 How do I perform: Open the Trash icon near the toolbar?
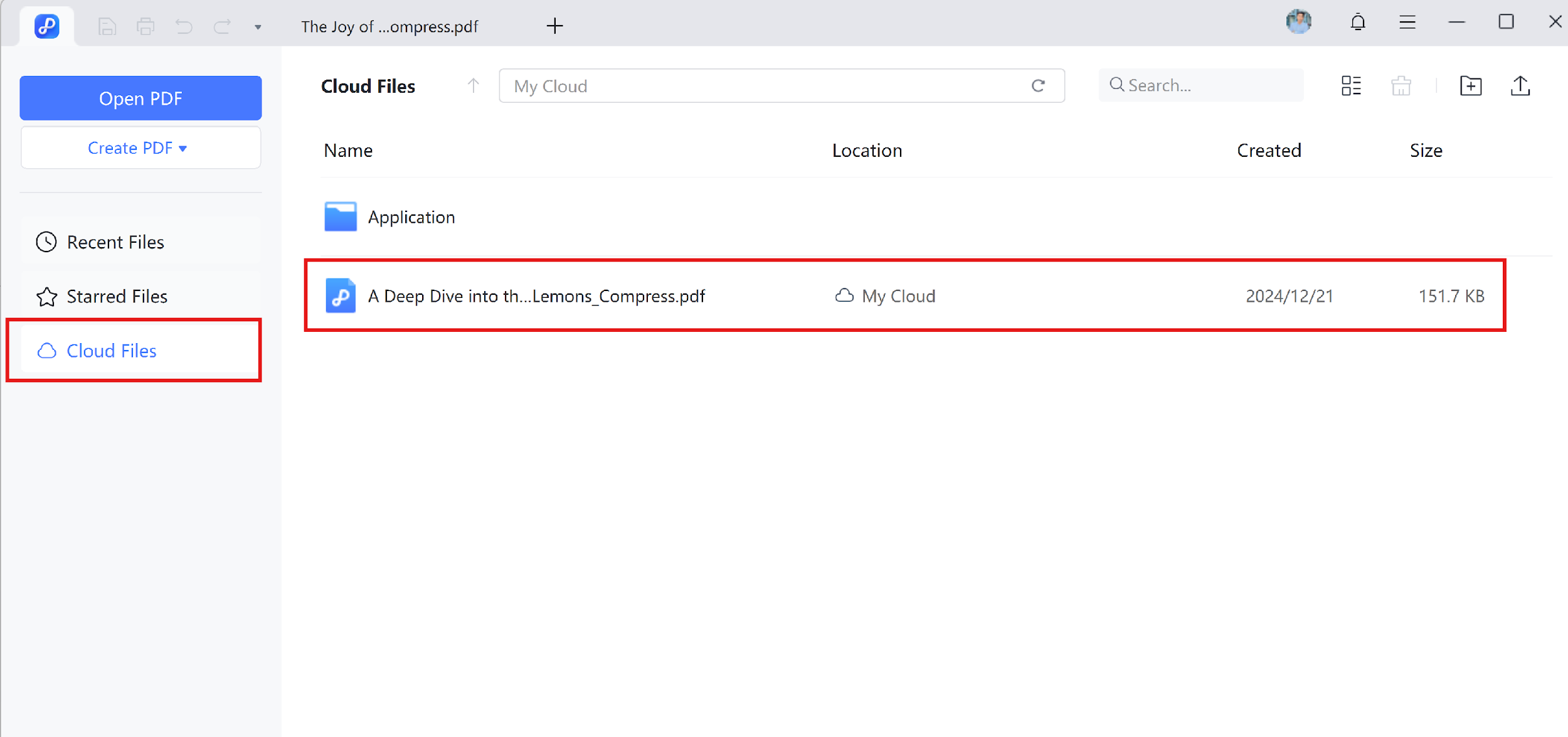click(1402, 86)
